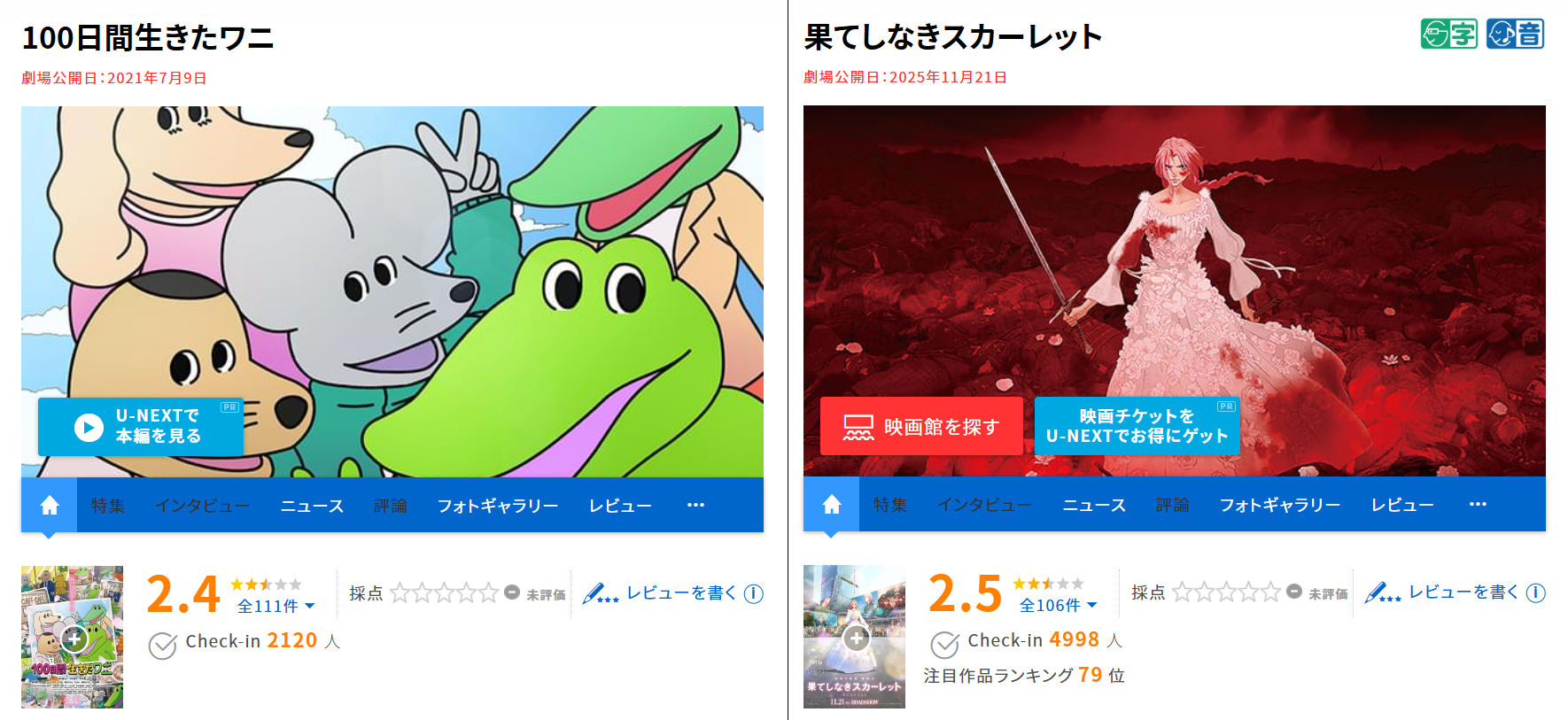Reset rating with 未評価 button on left movie
1568x720 pixels.
click(x=536, y=593)
